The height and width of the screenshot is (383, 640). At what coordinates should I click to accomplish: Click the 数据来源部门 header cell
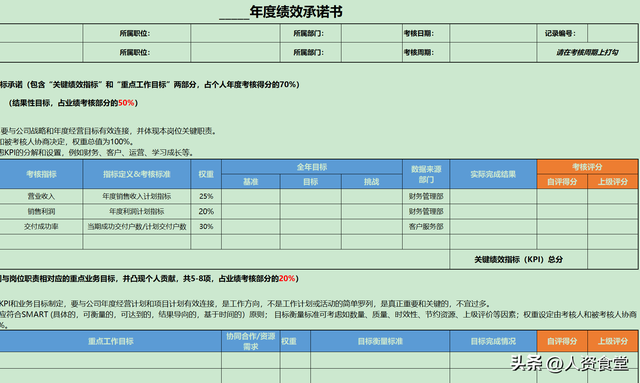[426, 174]
